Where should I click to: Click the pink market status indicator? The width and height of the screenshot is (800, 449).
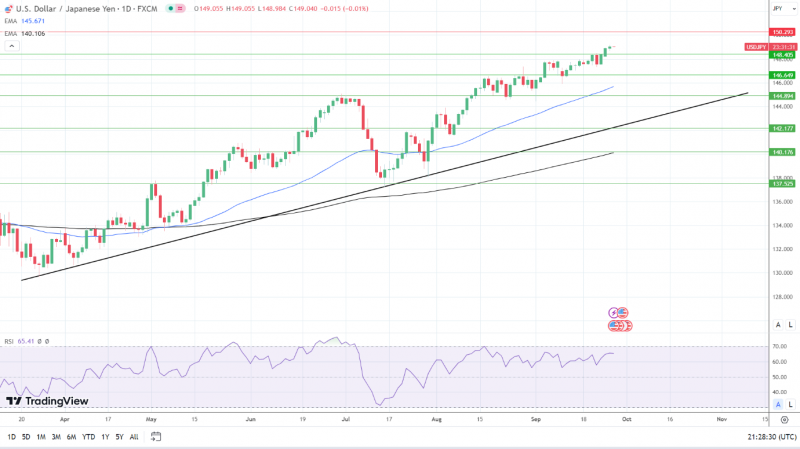(x=180, y=9)
